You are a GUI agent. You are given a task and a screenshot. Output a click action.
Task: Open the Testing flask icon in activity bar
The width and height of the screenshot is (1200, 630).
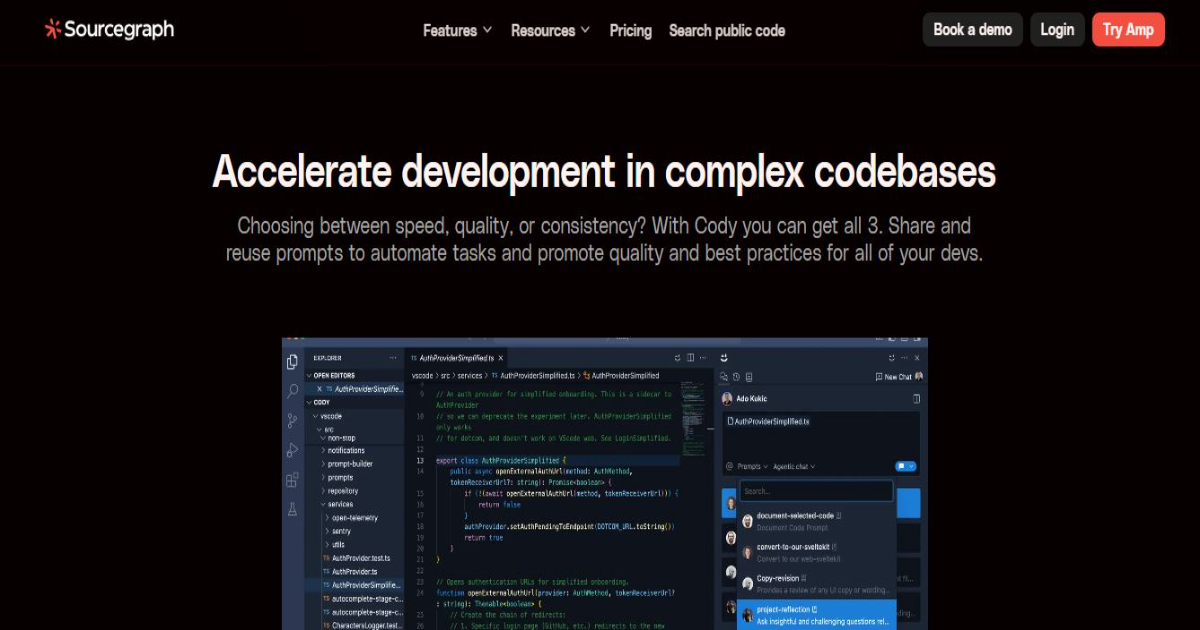coord(292,509)
